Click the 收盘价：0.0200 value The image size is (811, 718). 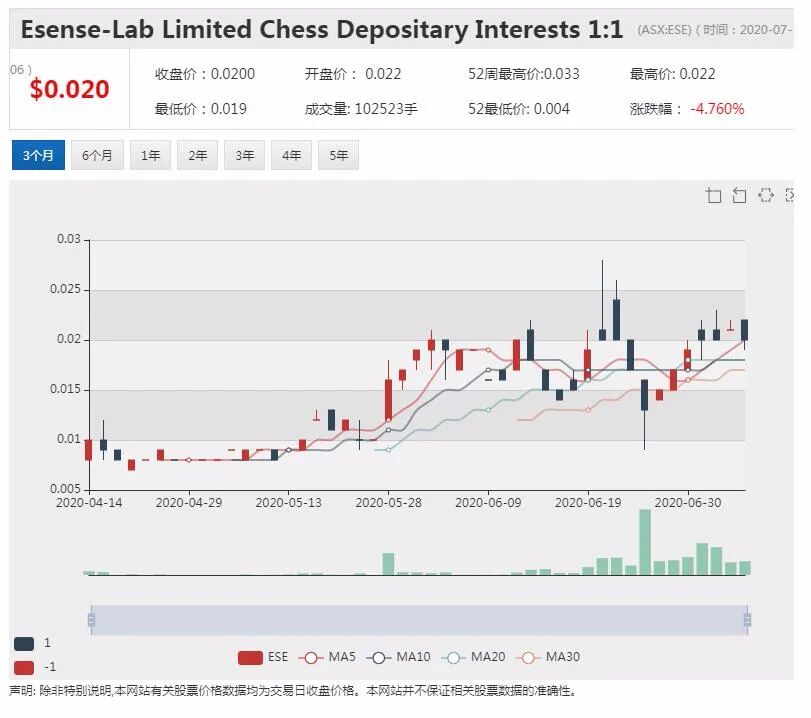(205, 74)
